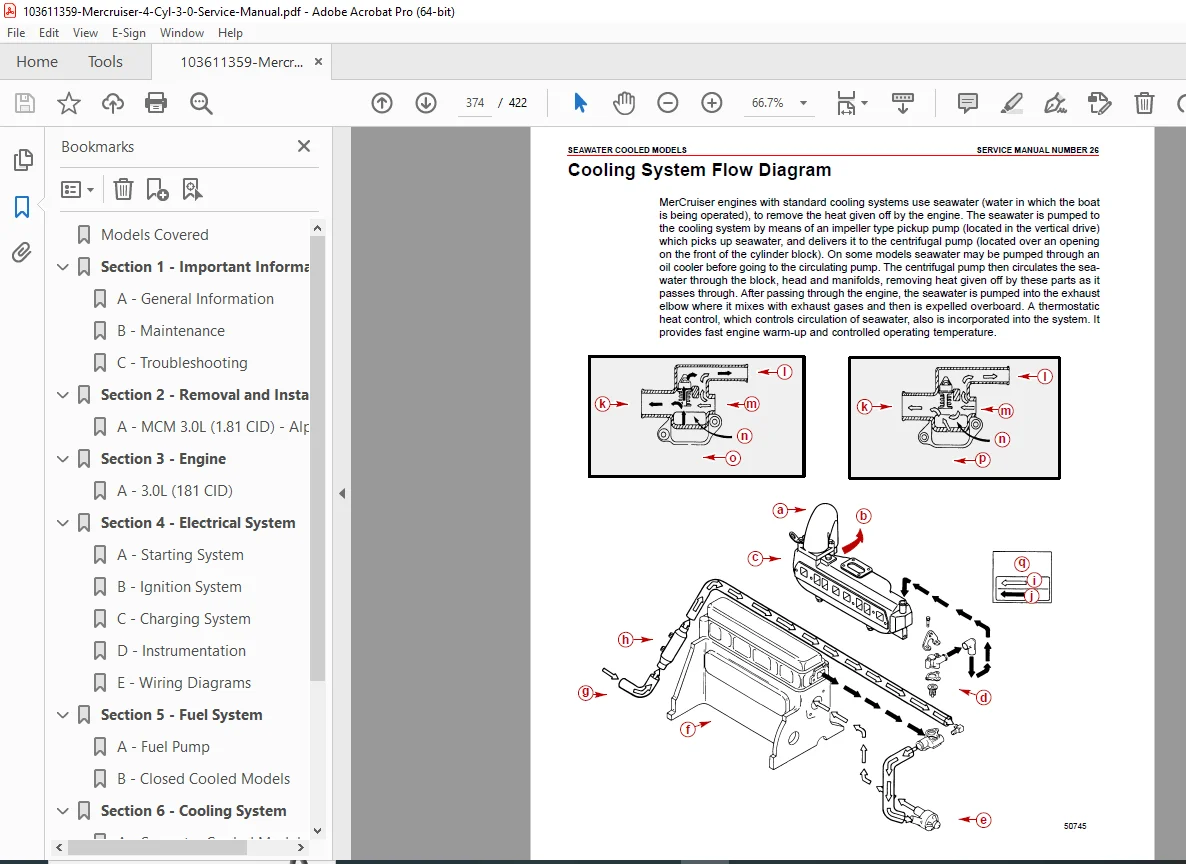Zoom in with plus button
1186x864 pixels.
pyautogui.click(x=712, y=103)
